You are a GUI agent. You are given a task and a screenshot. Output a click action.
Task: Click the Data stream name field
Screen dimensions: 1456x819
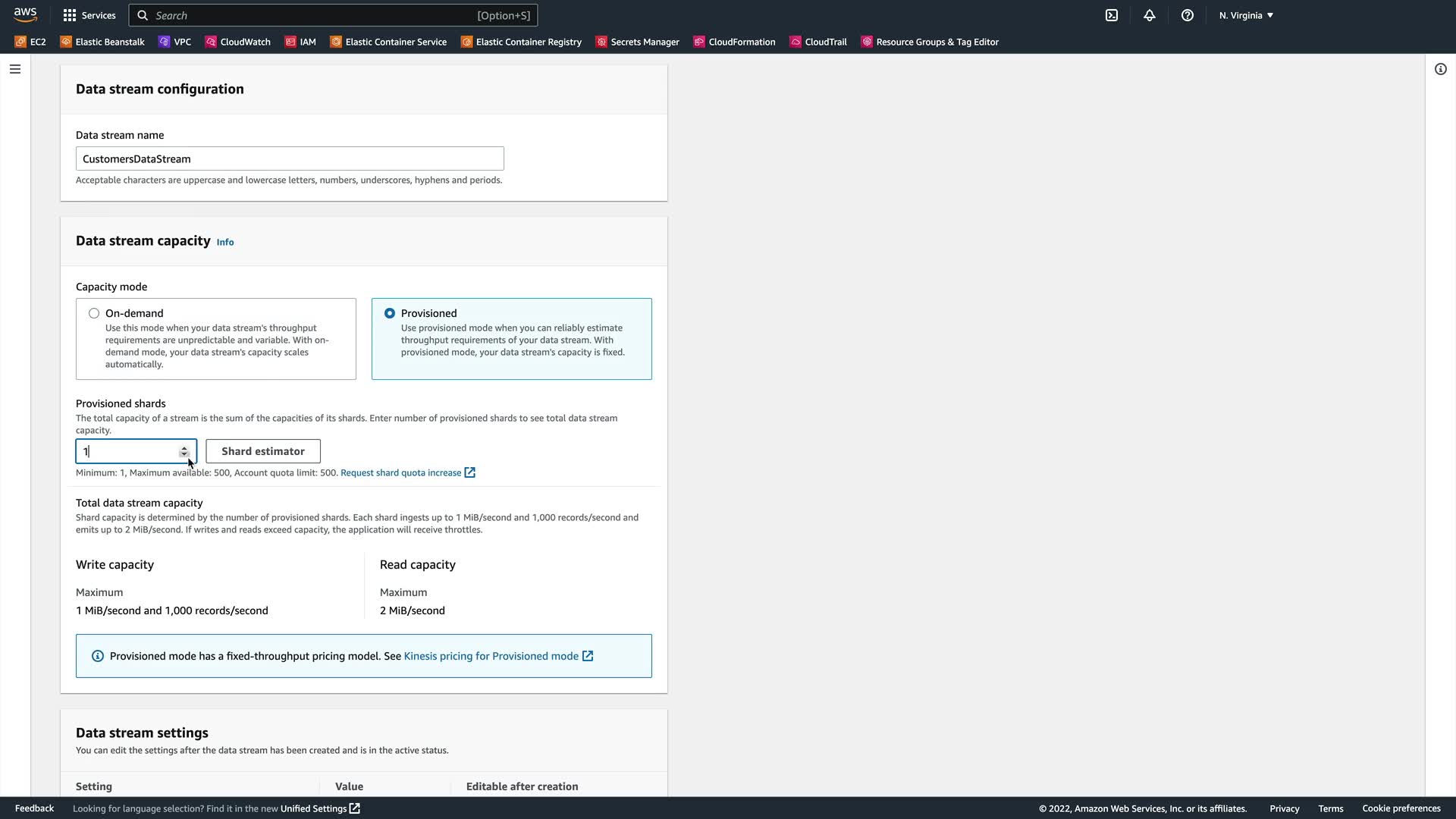click(x=290, y=158)
